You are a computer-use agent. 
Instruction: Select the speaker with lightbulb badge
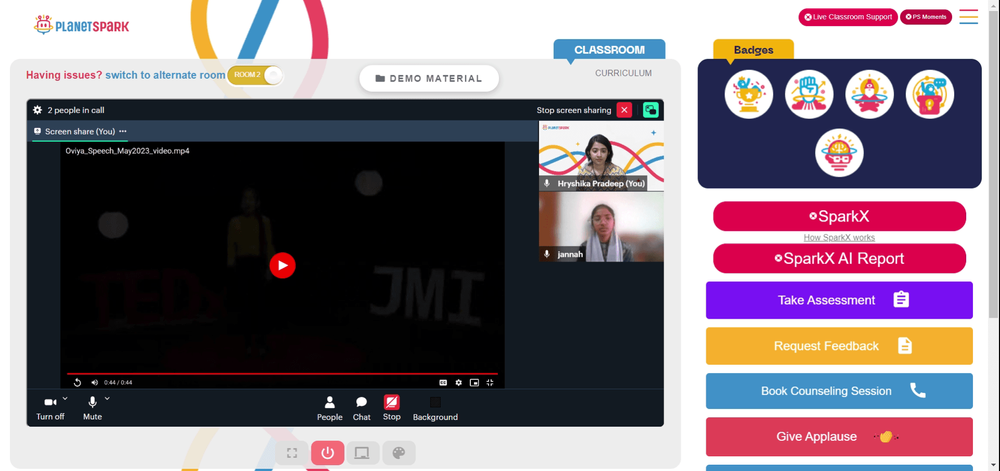click(930, 94)
